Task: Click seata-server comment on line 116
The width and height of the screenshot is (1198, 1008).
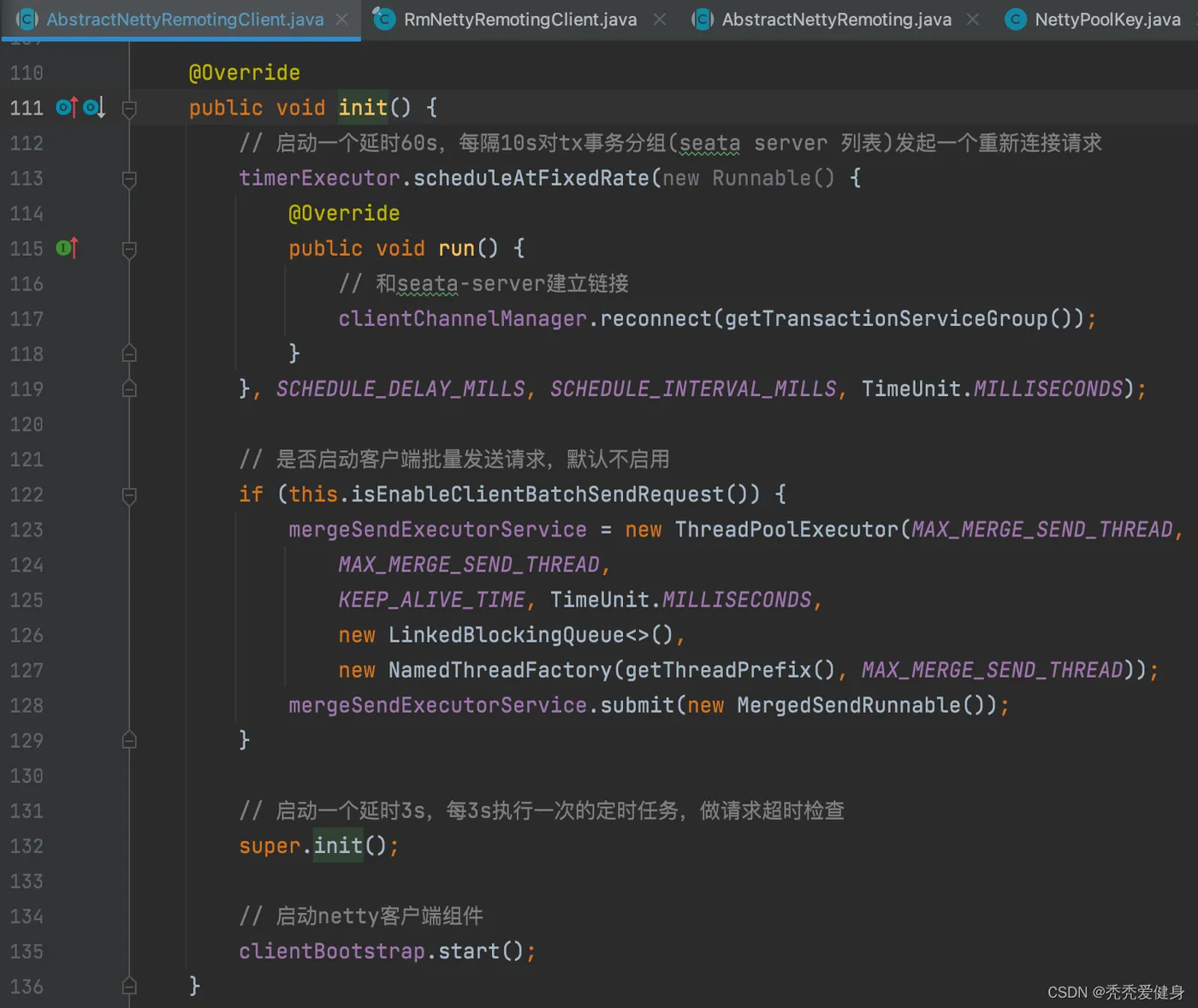Action: (483, 283)
